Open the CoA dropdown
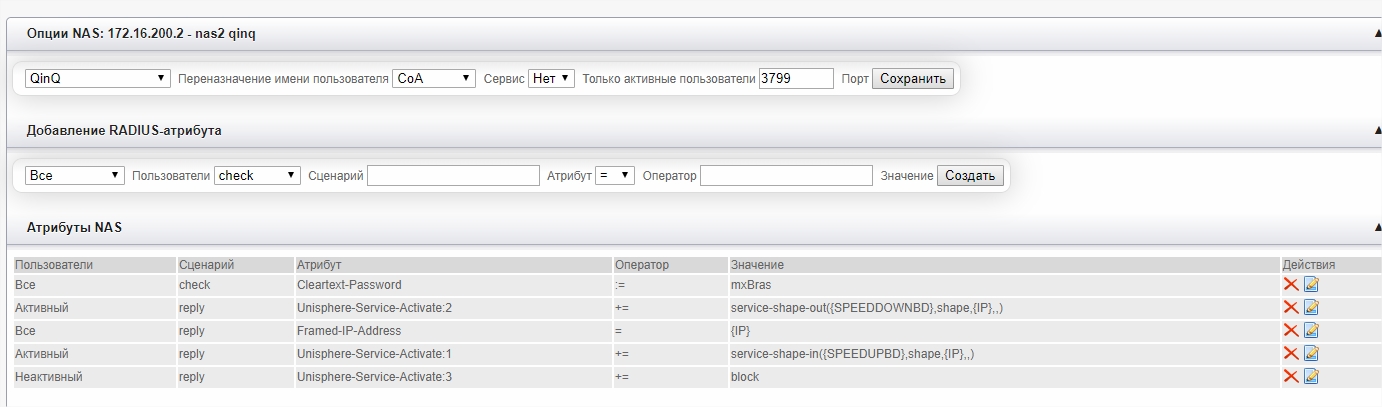The image size is (1382, 407). tap(433, 78)
